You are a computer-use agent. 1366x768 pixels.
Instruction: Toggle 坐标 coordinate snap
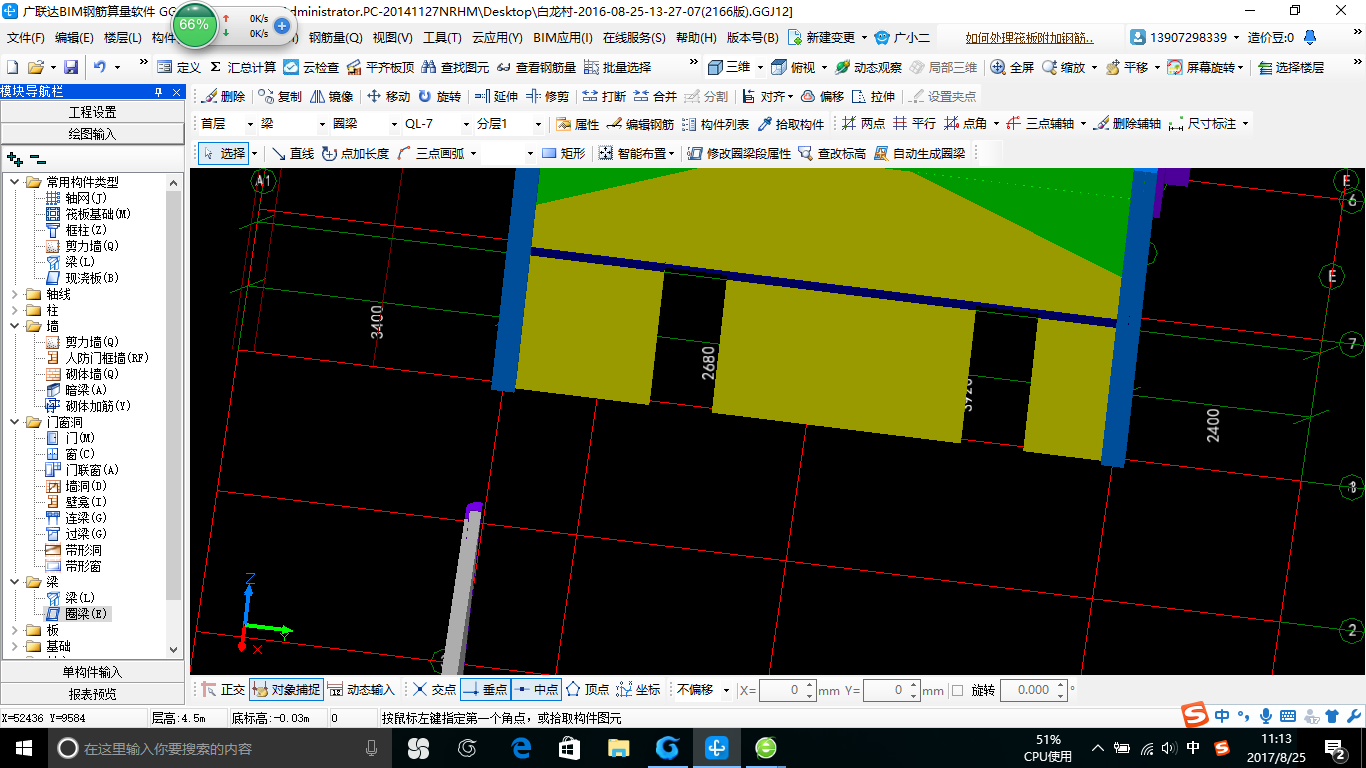click(639, 689)
